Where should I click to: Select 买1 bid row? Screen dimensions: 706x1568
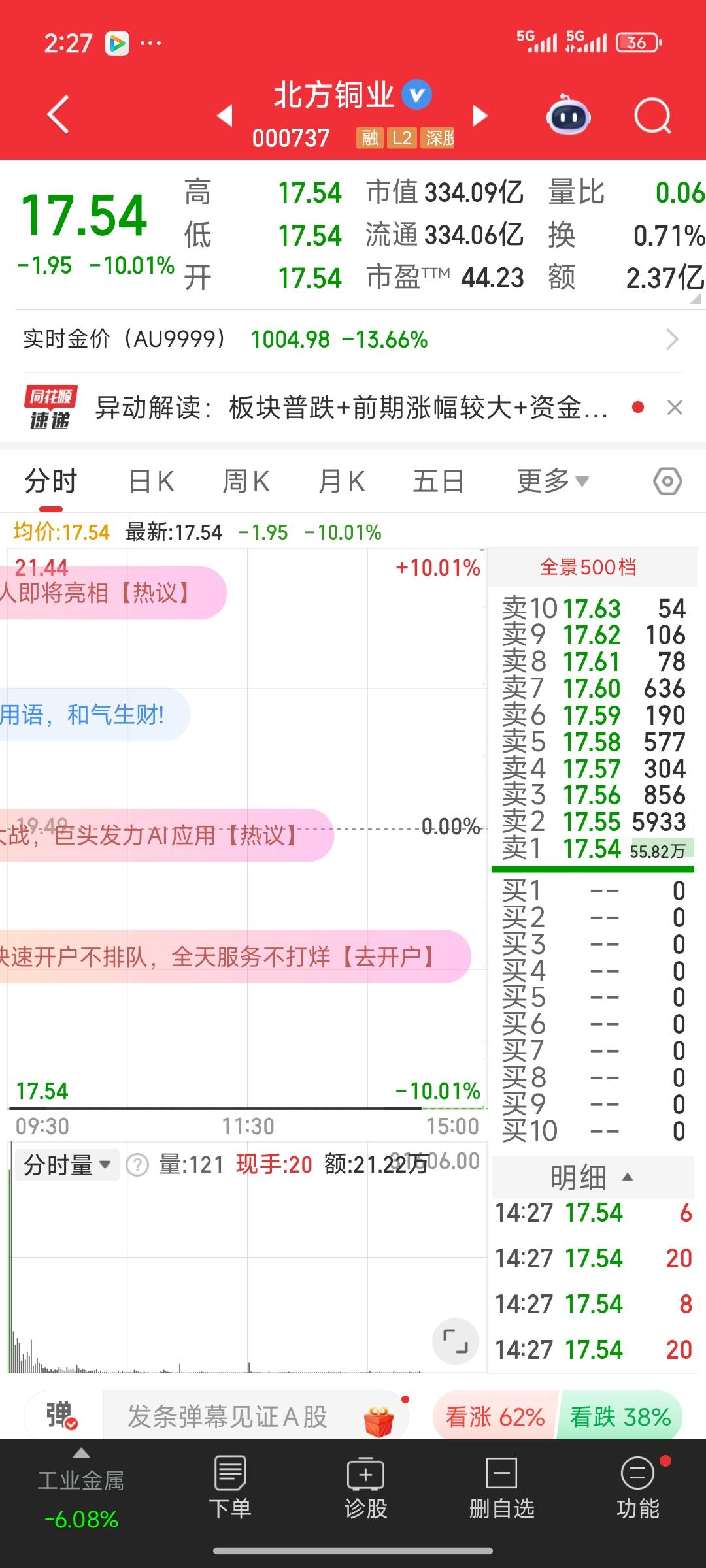[x=594, y=891]
